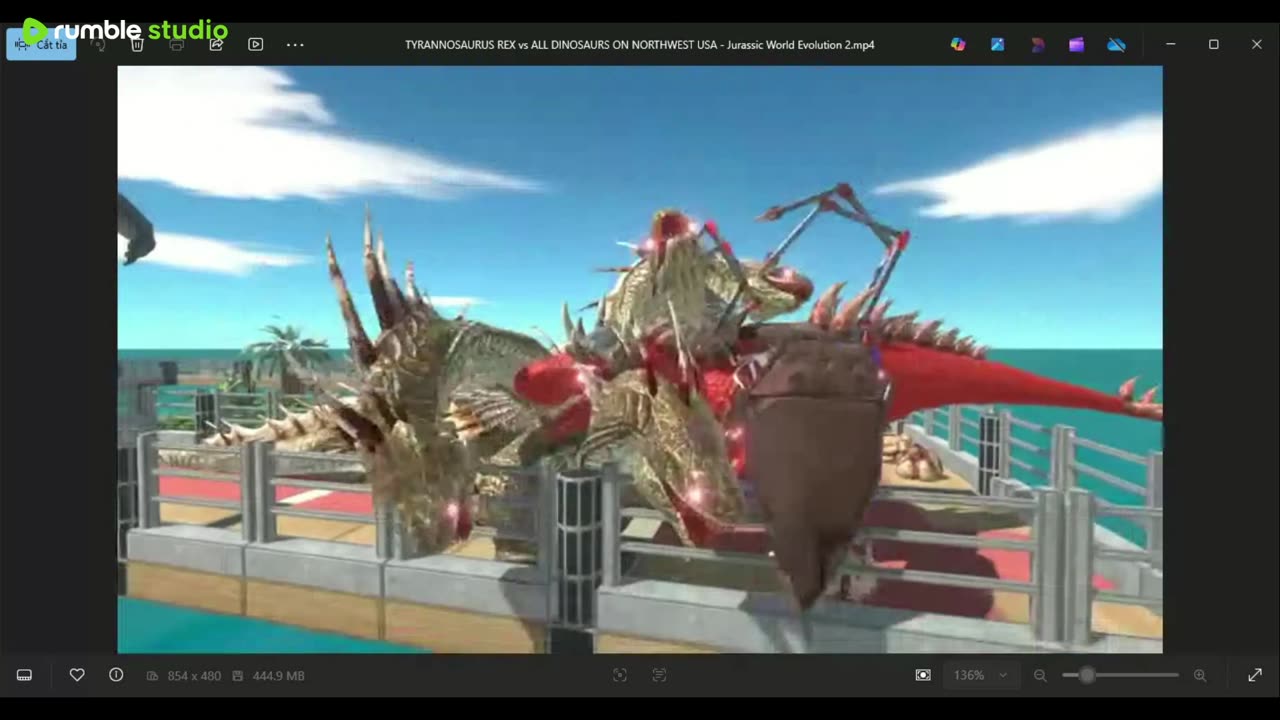Open the Clipchamp icon in the title bar
Viewport: 1280px width, 720px height.
tap(1037, 45)
